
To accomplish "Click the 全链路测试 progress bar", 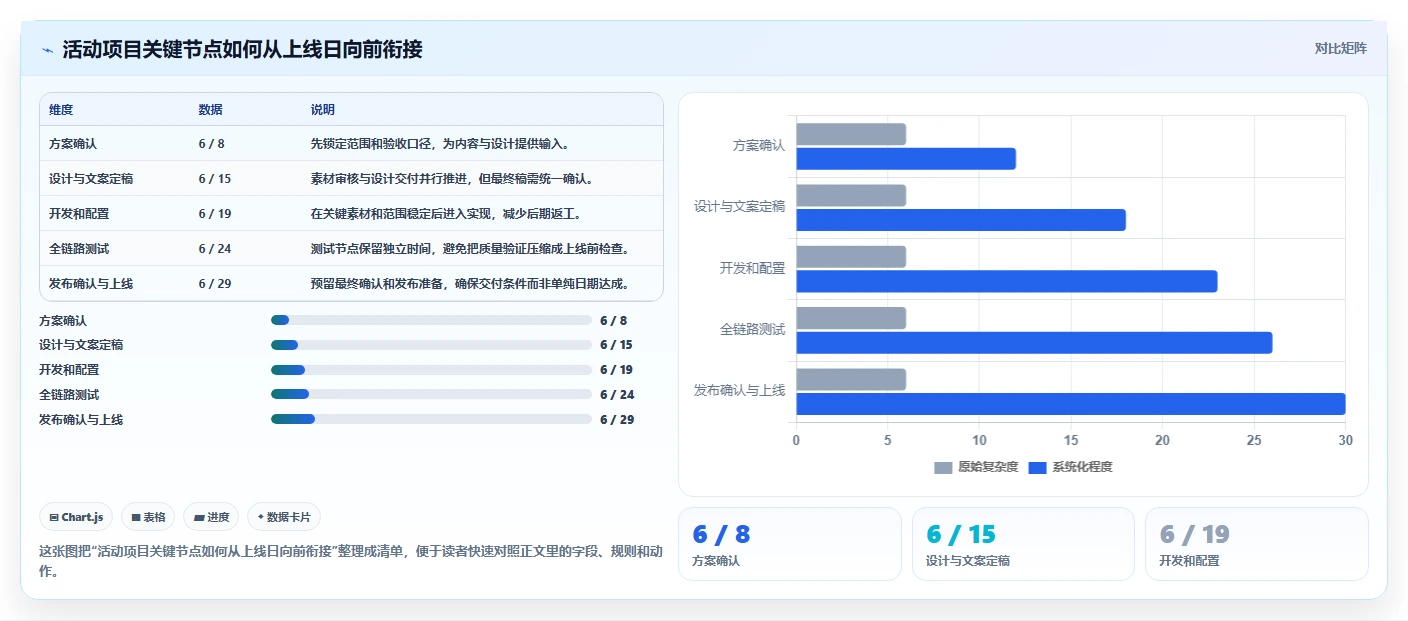I will pos(431,394).
